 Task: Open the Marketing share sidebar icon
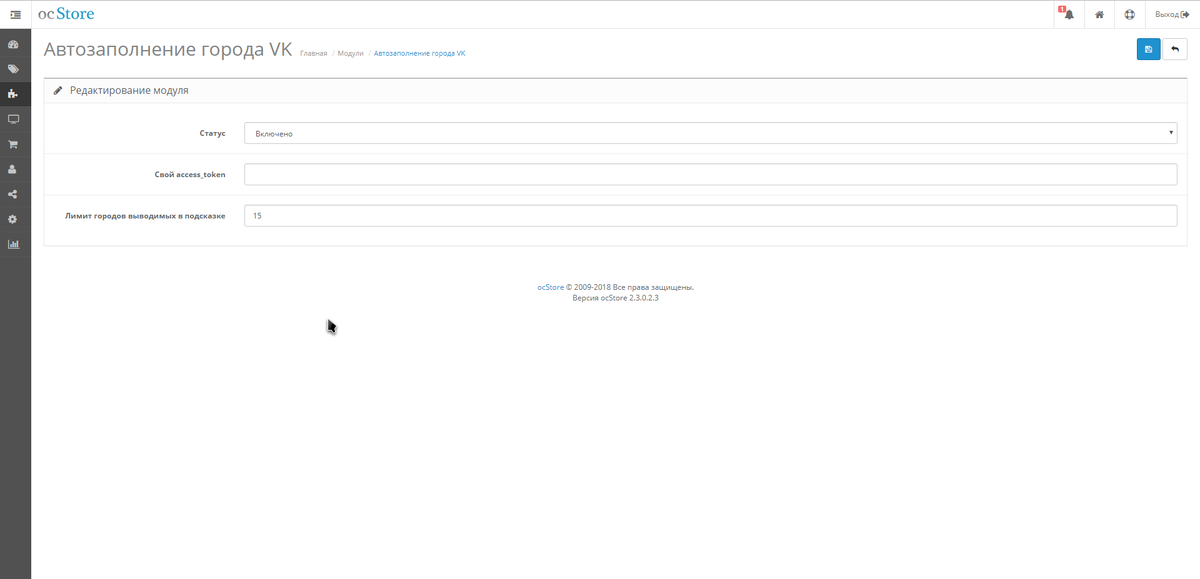pyautogui.click(x=13, y=194)
